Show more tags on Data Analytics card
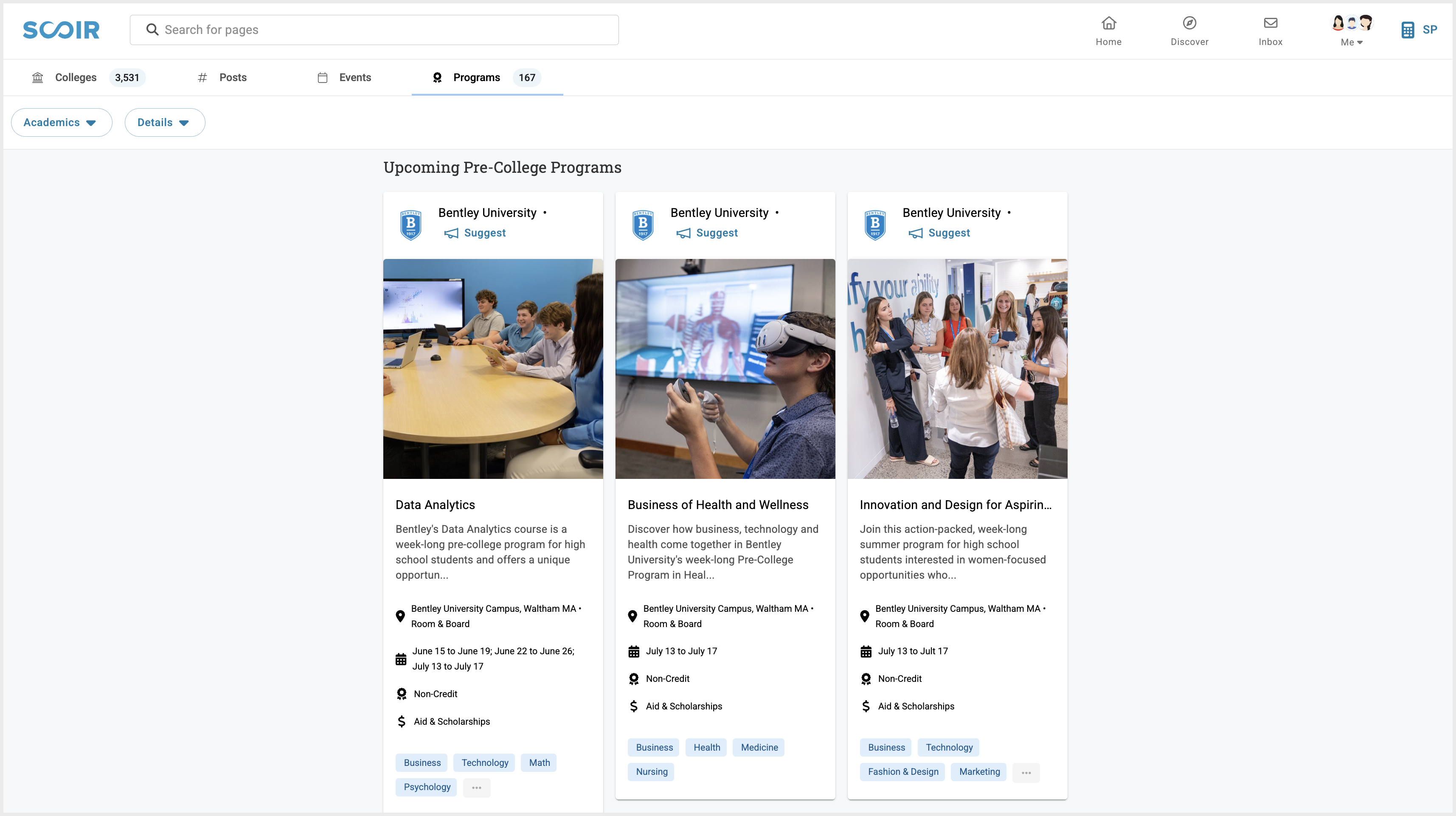Image resolution: width=1456 pixels, height=816 pixels. [476, 787]
